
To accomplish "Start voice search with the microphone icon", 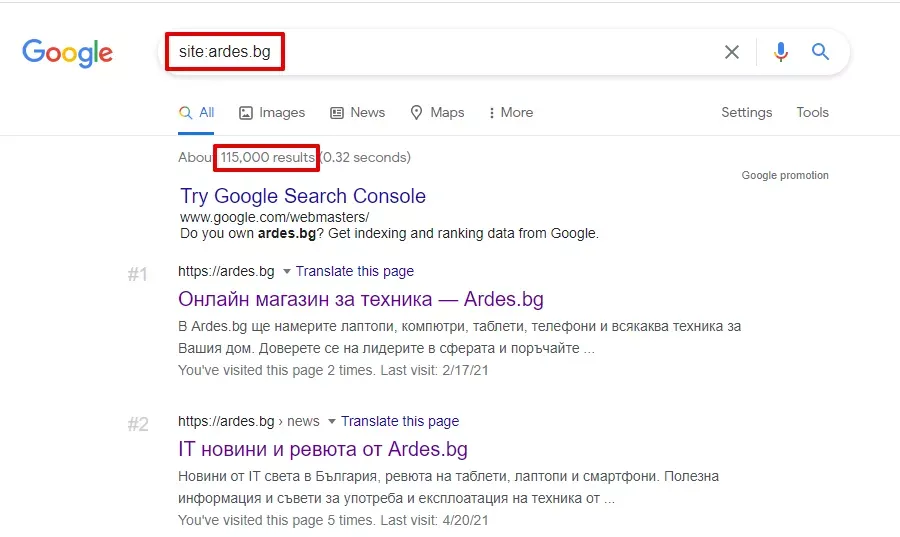I will 781,52.
